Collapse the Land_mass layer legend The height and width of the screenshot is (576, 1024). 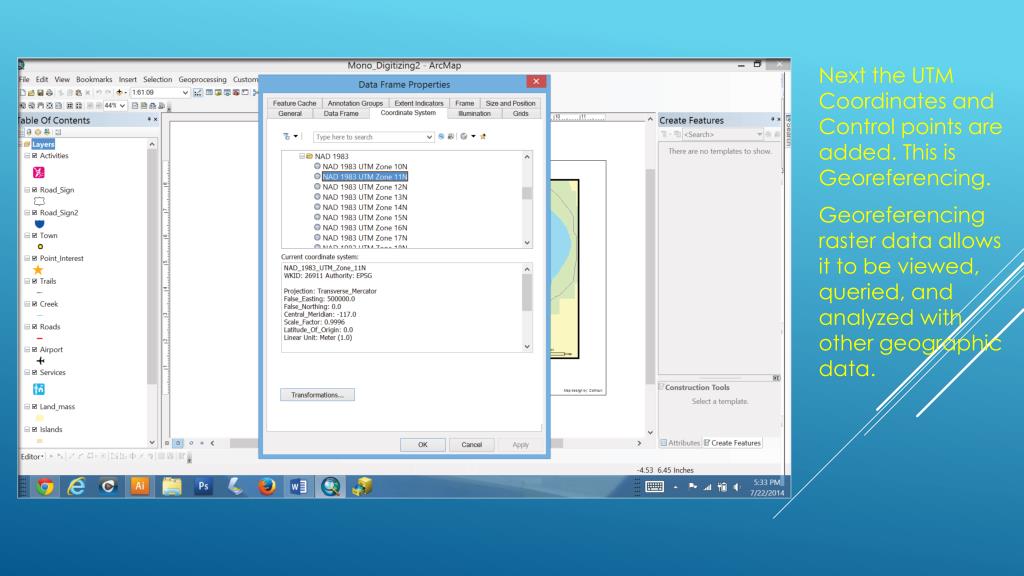(x=27, y=407)
